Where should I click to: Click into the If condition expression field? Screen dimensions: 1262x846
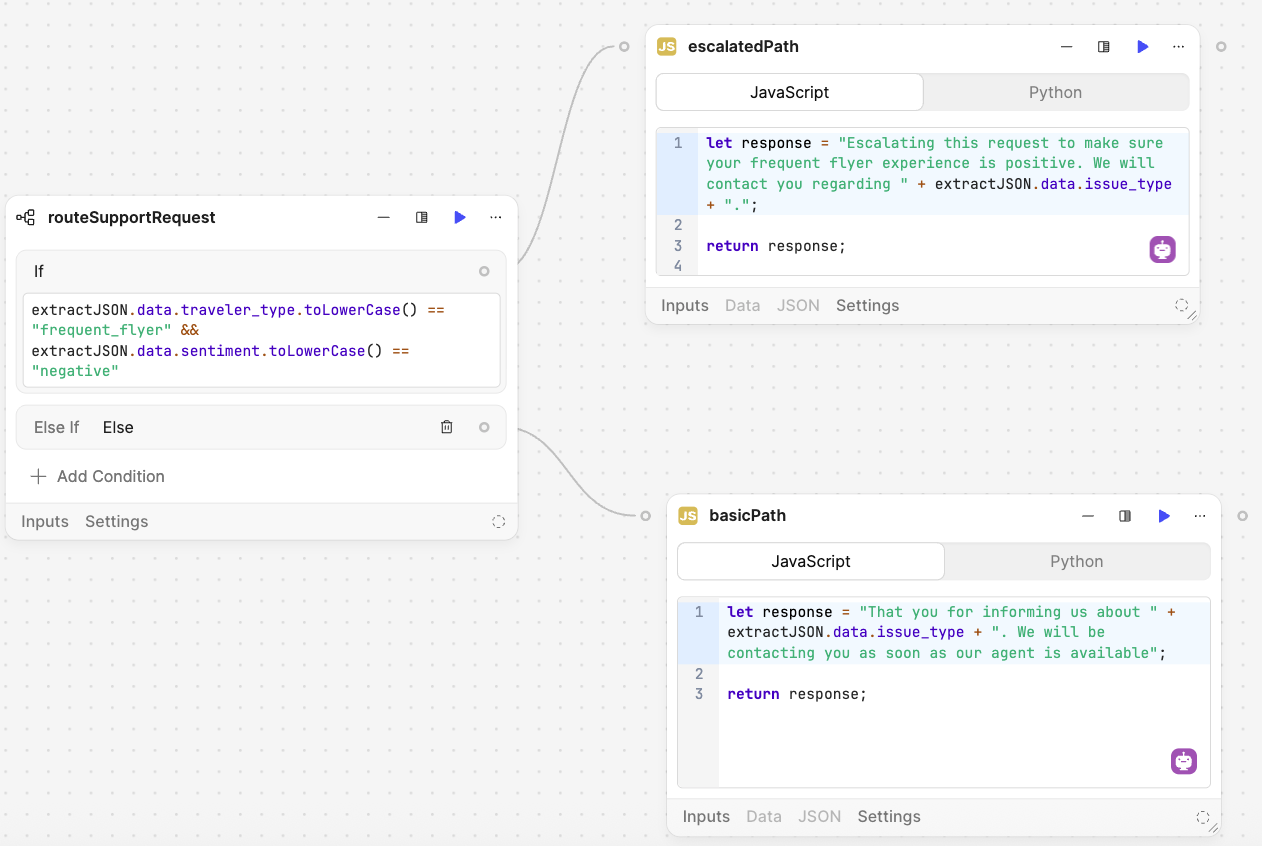click(260, 340)
